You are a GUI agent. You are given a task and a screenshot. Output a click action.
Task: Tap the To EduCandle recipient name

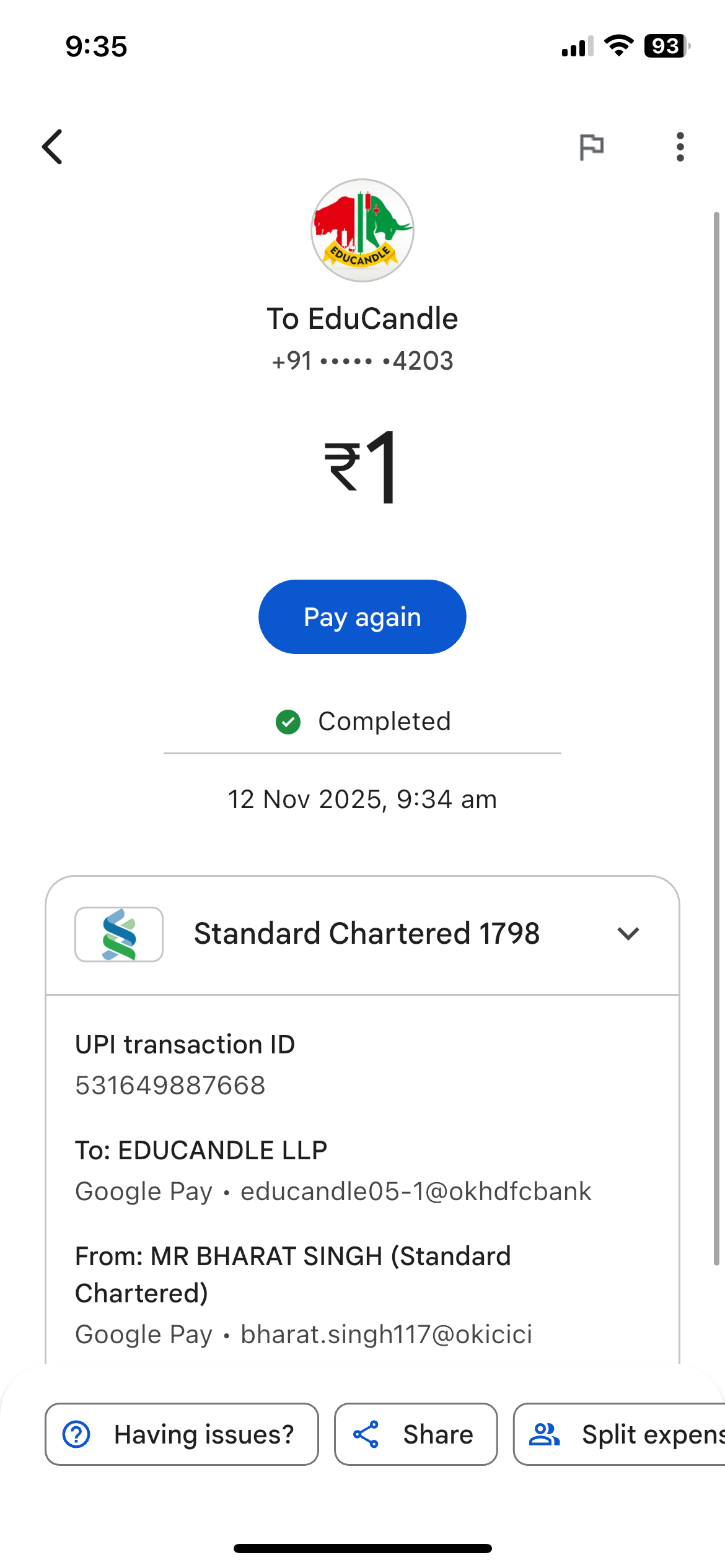(x=362, y=319)
